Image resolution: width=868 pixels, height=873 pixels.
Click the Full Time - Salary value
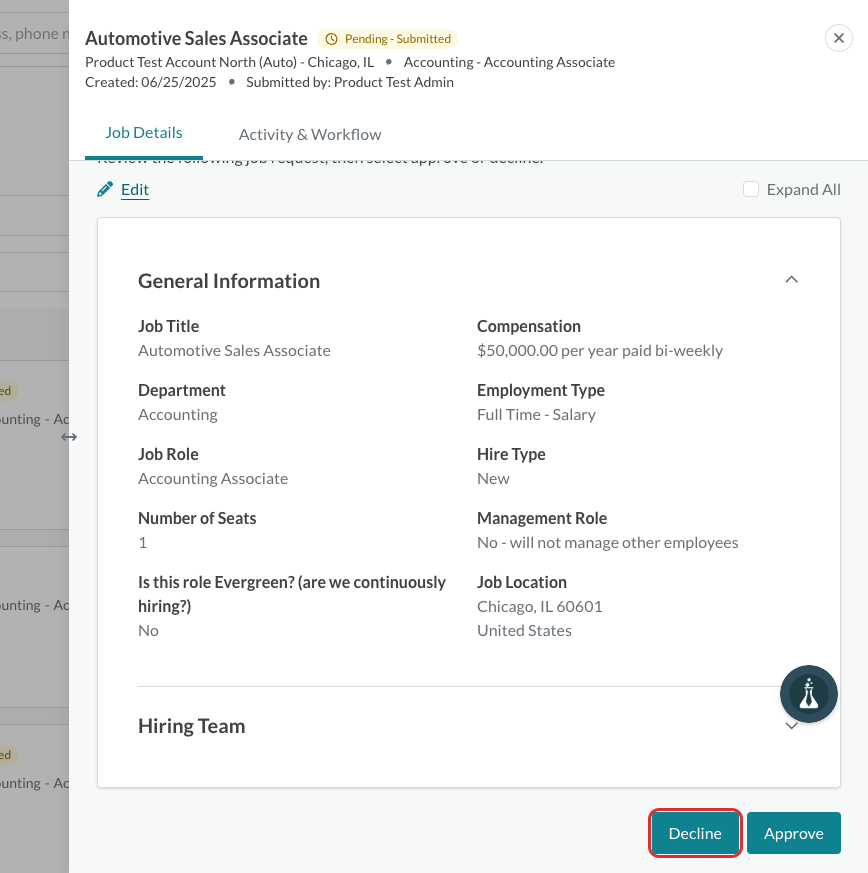[536, 415]
